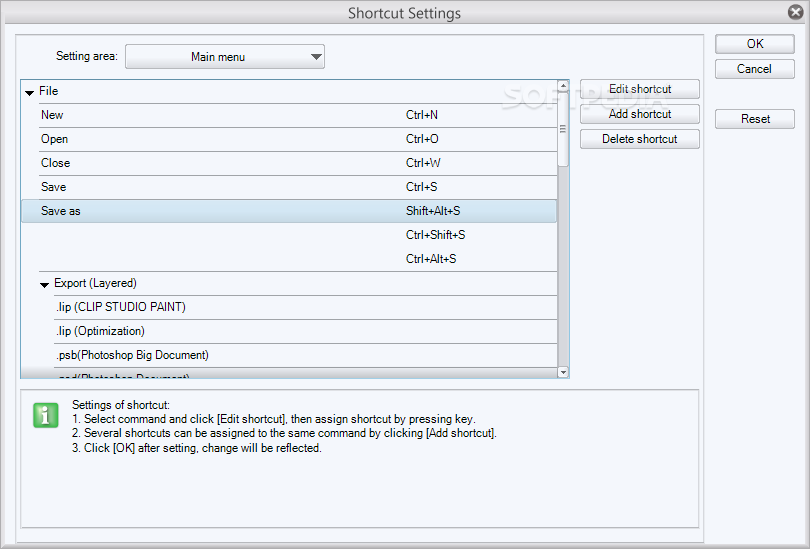This screenshot has height=549, width=810.
Task: Select the Save as row
Action: [289, 211]
